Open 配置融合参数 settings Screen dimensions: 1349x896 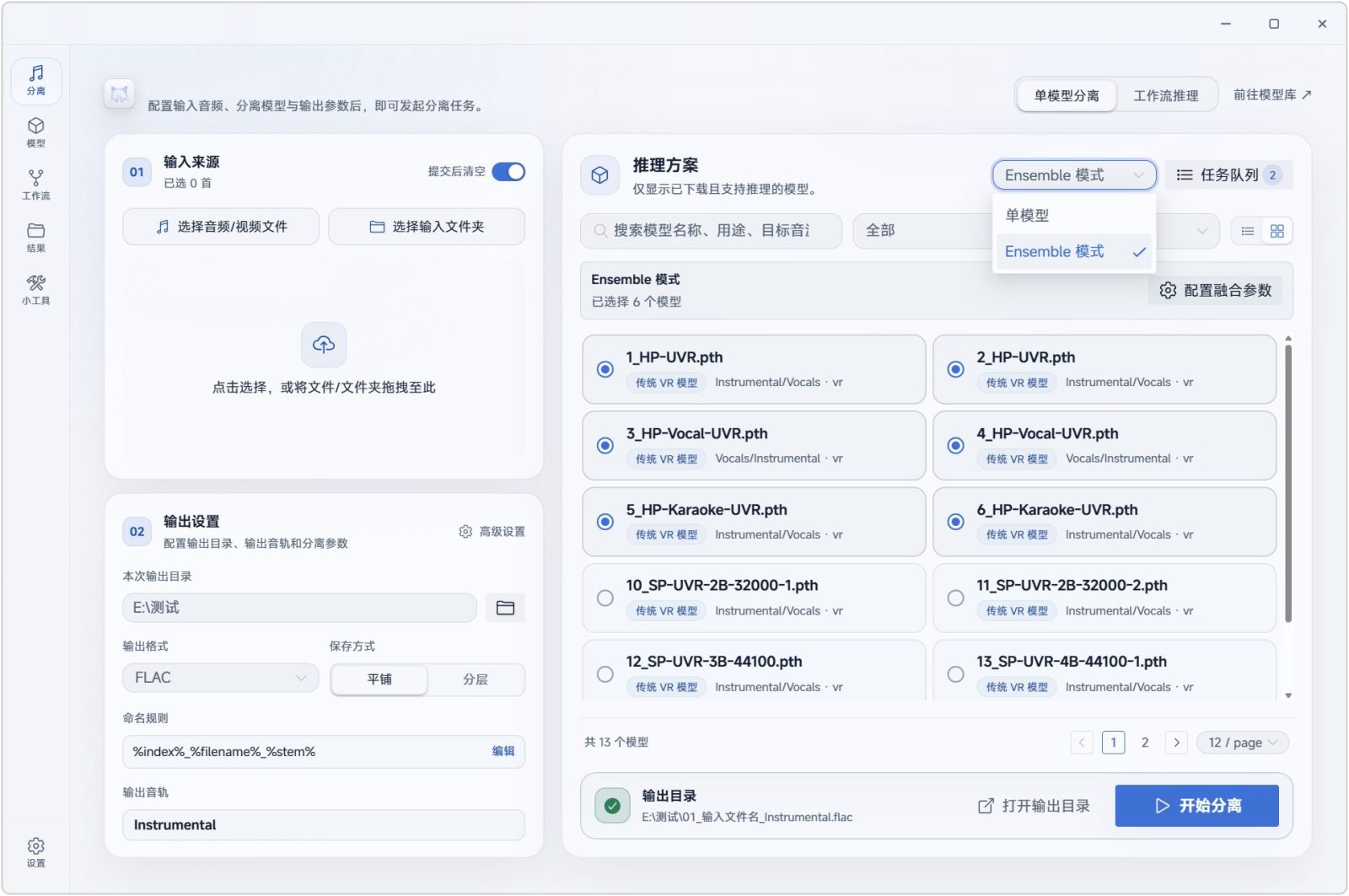pyautogui.click(x=1215, y=290)
